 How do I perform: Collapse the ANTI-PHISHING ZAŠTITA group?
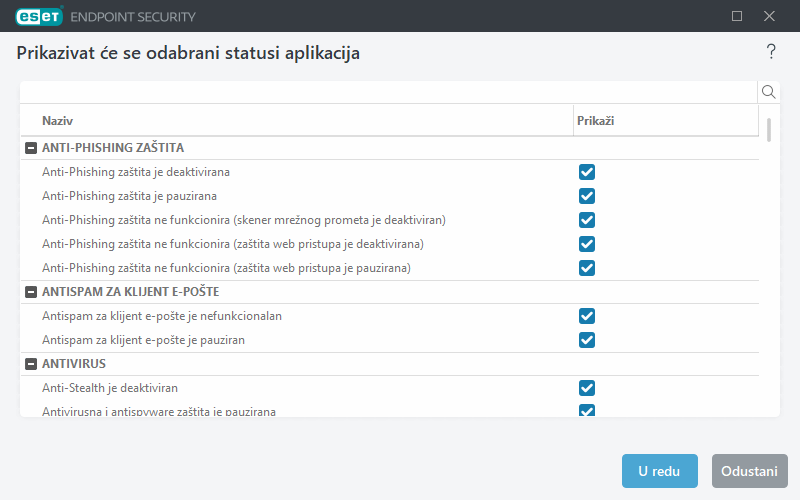click(31, 148)
